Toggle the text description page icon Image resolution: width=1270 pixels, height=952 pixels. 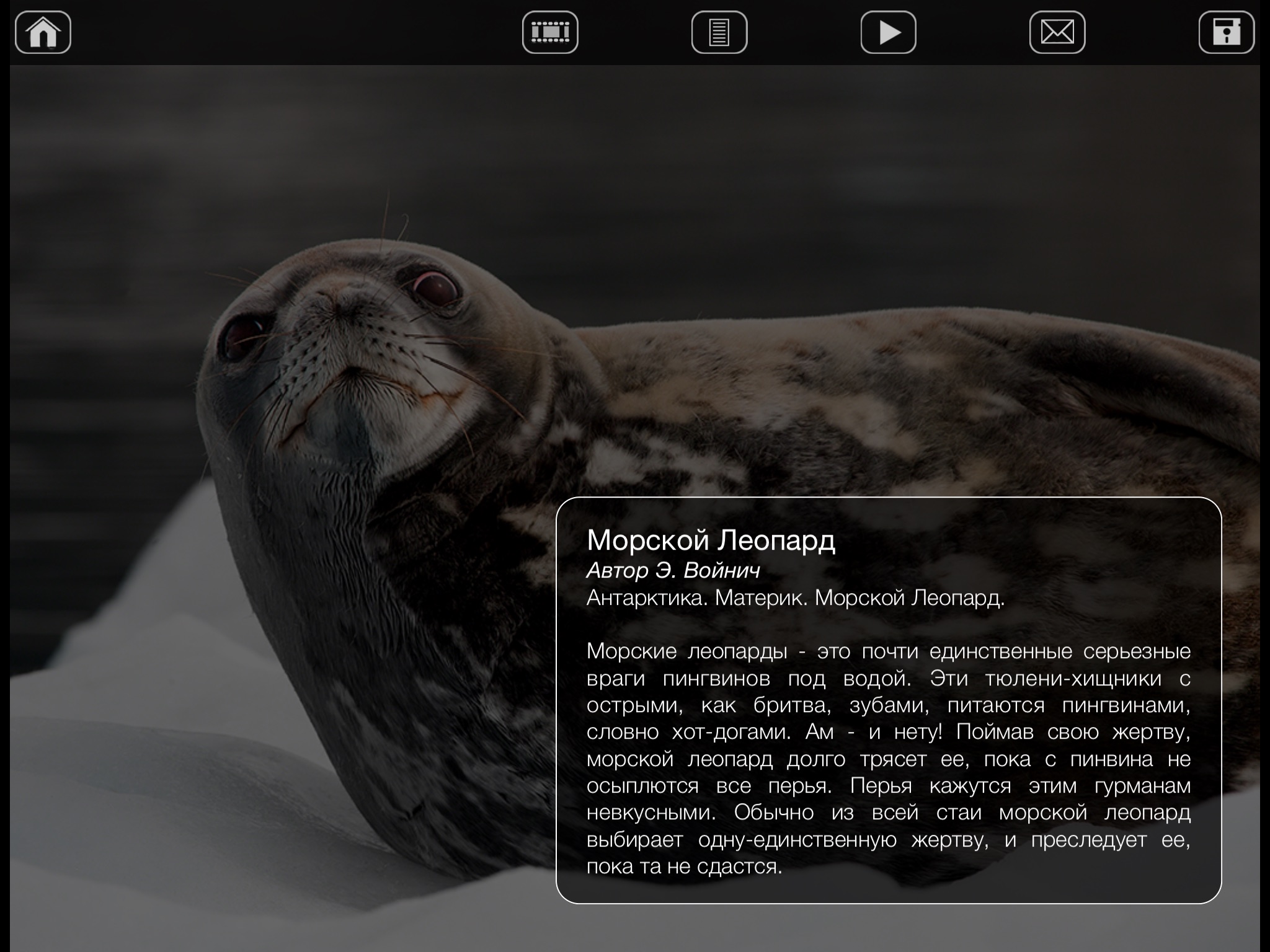719,32
